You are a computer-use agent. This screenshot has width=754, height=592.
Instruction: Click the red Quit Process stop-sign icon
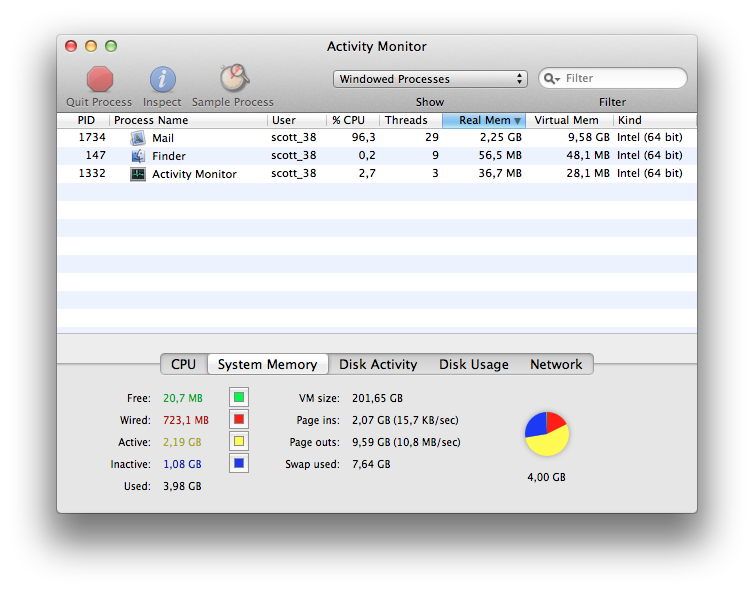(x=100, y=79)
